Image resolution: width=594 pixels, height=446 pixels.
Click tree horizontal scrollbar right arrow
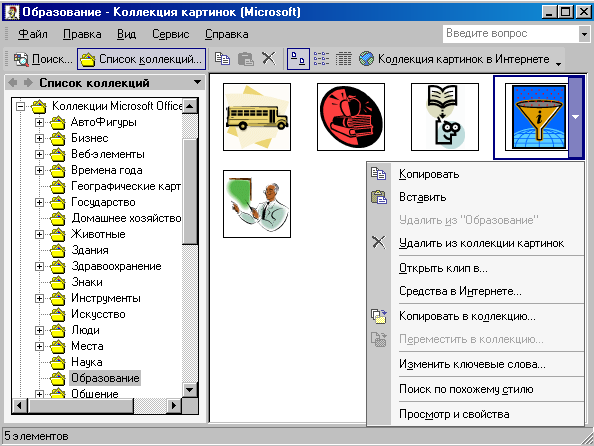174,406
